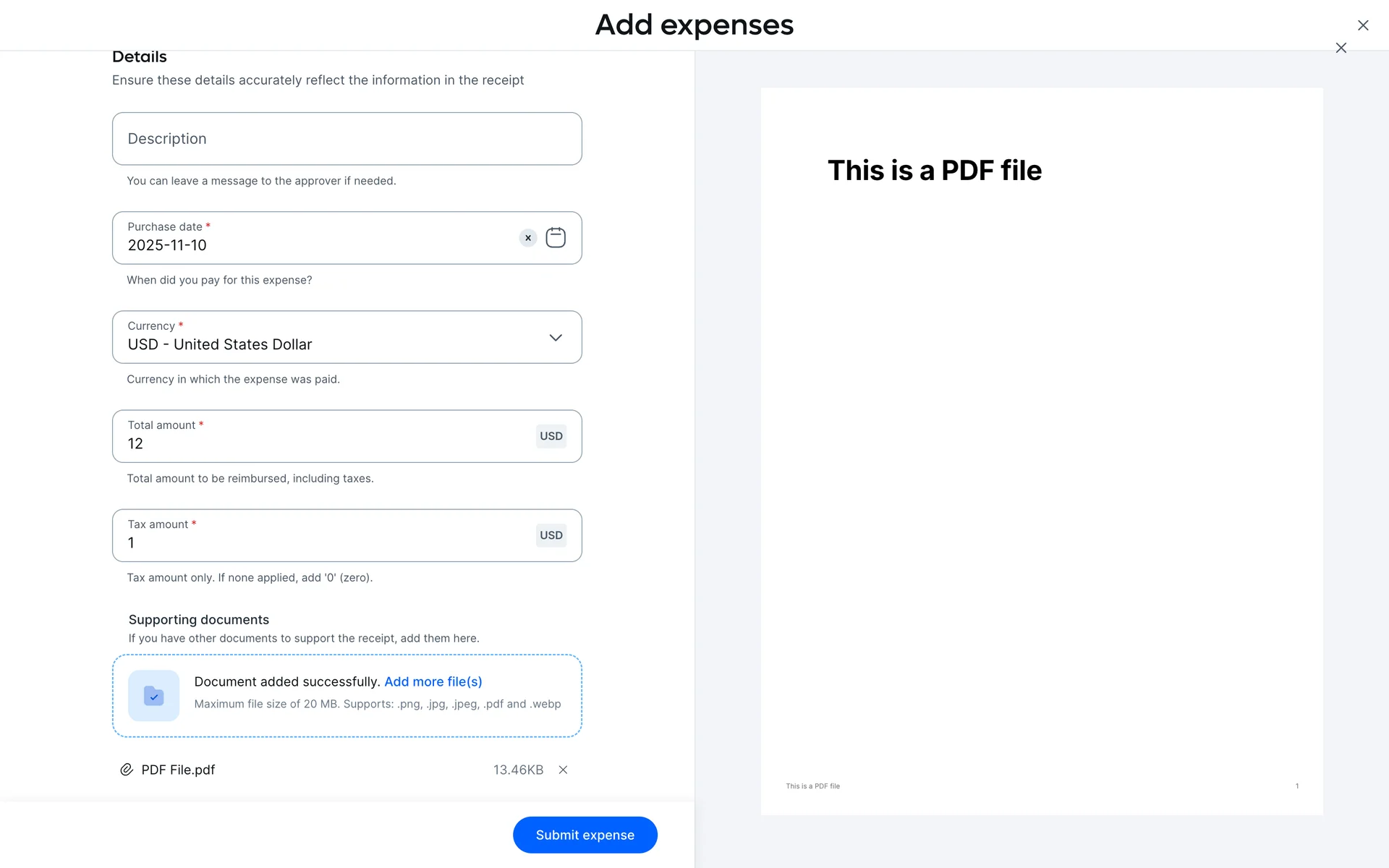Open the calendar date picker icon
Image resolution: width=1389 pixels, height=868 pixels.
pyautogui.click(x=556, y=238)
